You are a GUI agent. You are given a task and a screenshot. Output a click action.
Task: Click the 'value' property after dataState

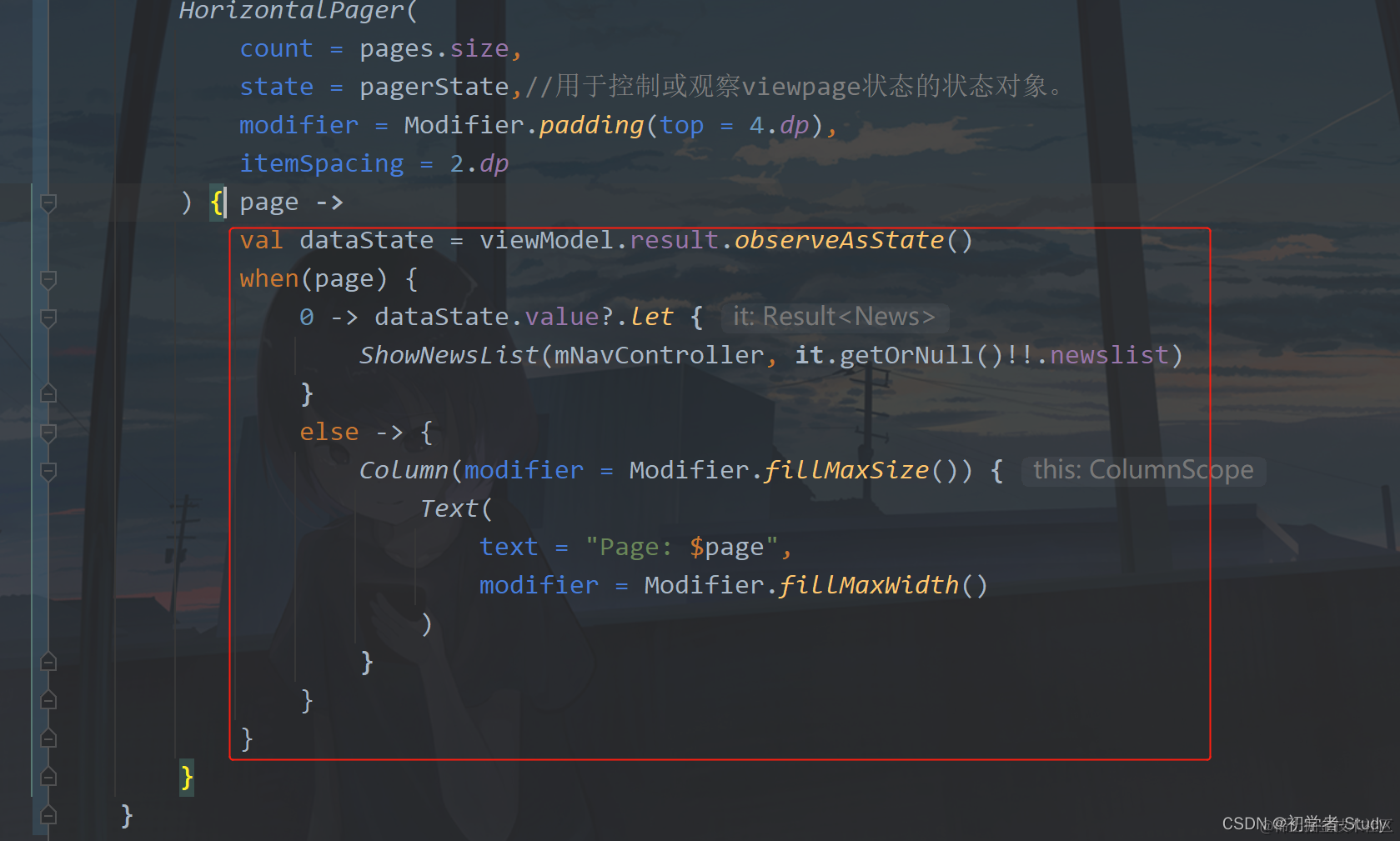[562, 317]
